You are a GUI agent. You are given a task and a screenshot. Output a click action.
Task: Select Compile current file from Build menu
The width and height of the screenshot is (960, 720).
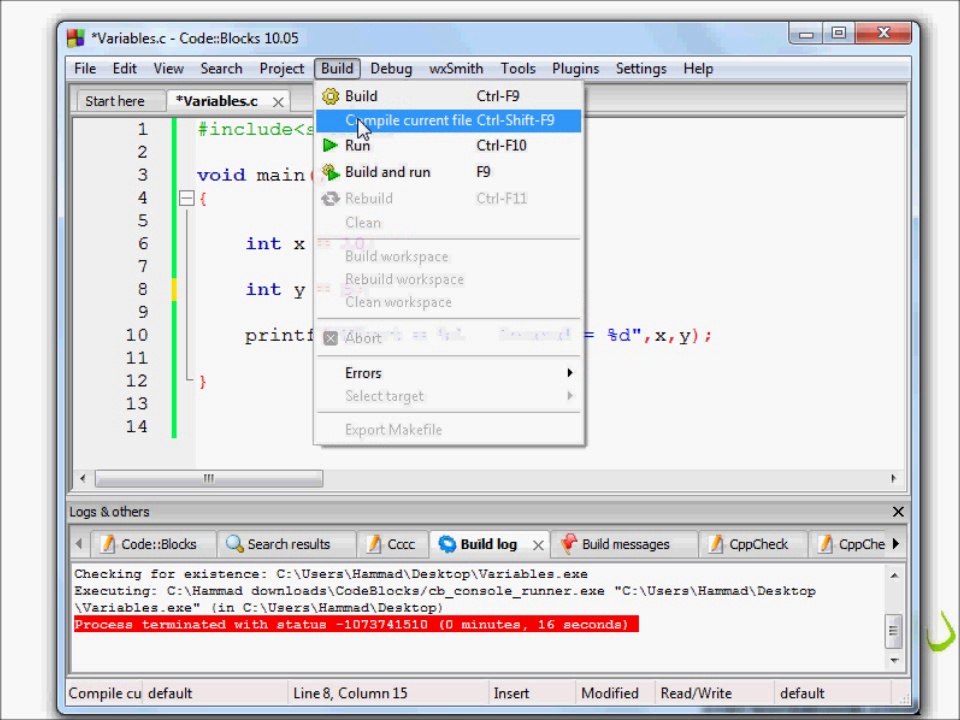448,121
